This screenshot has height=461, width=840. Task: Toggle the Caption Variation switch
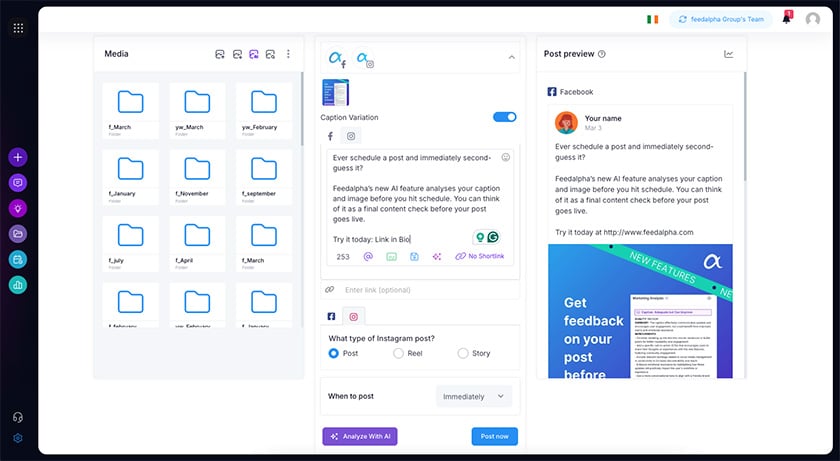[505, 117]
